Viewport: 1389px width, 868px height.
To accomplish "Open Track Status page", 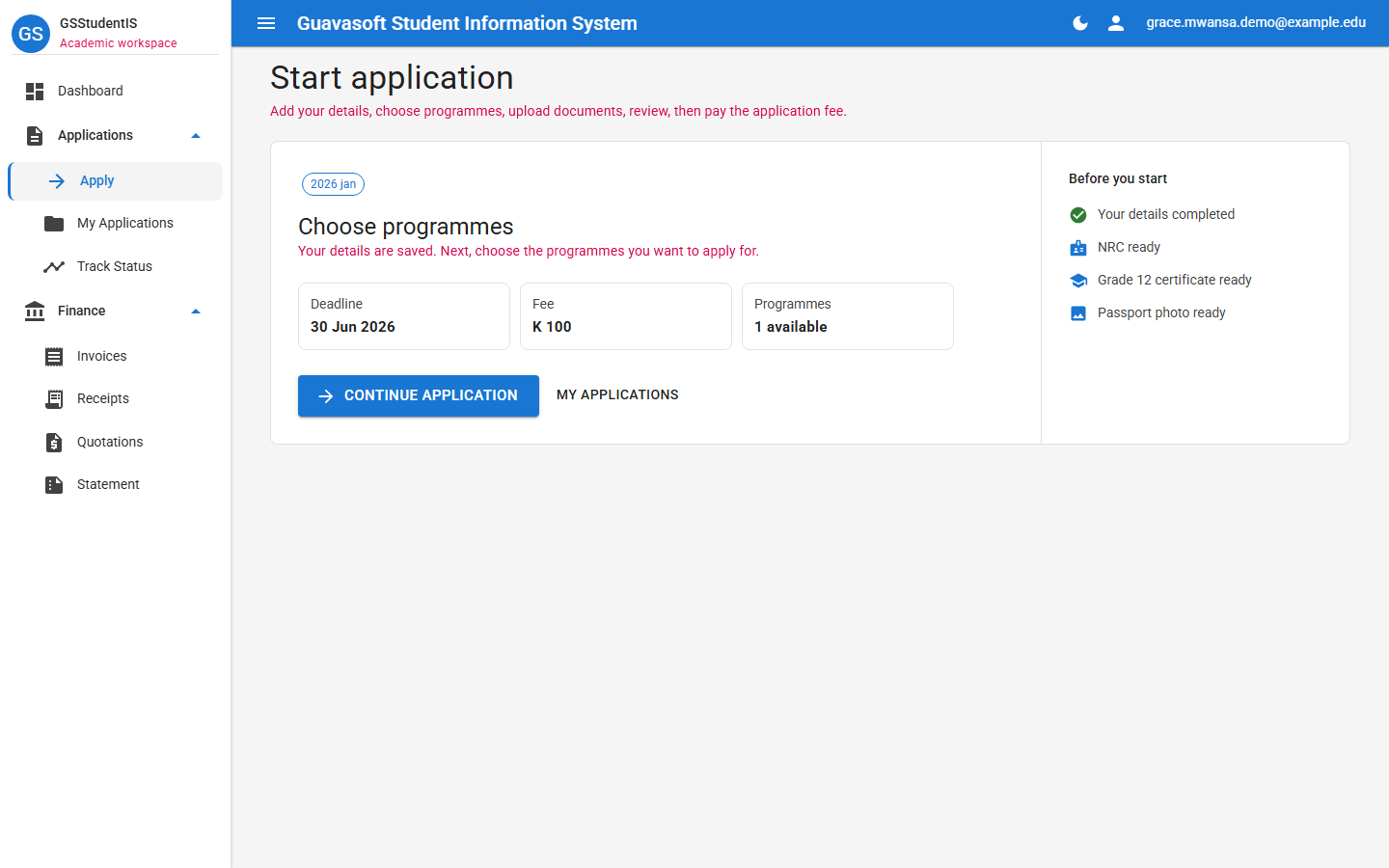I will click(115, 267).
